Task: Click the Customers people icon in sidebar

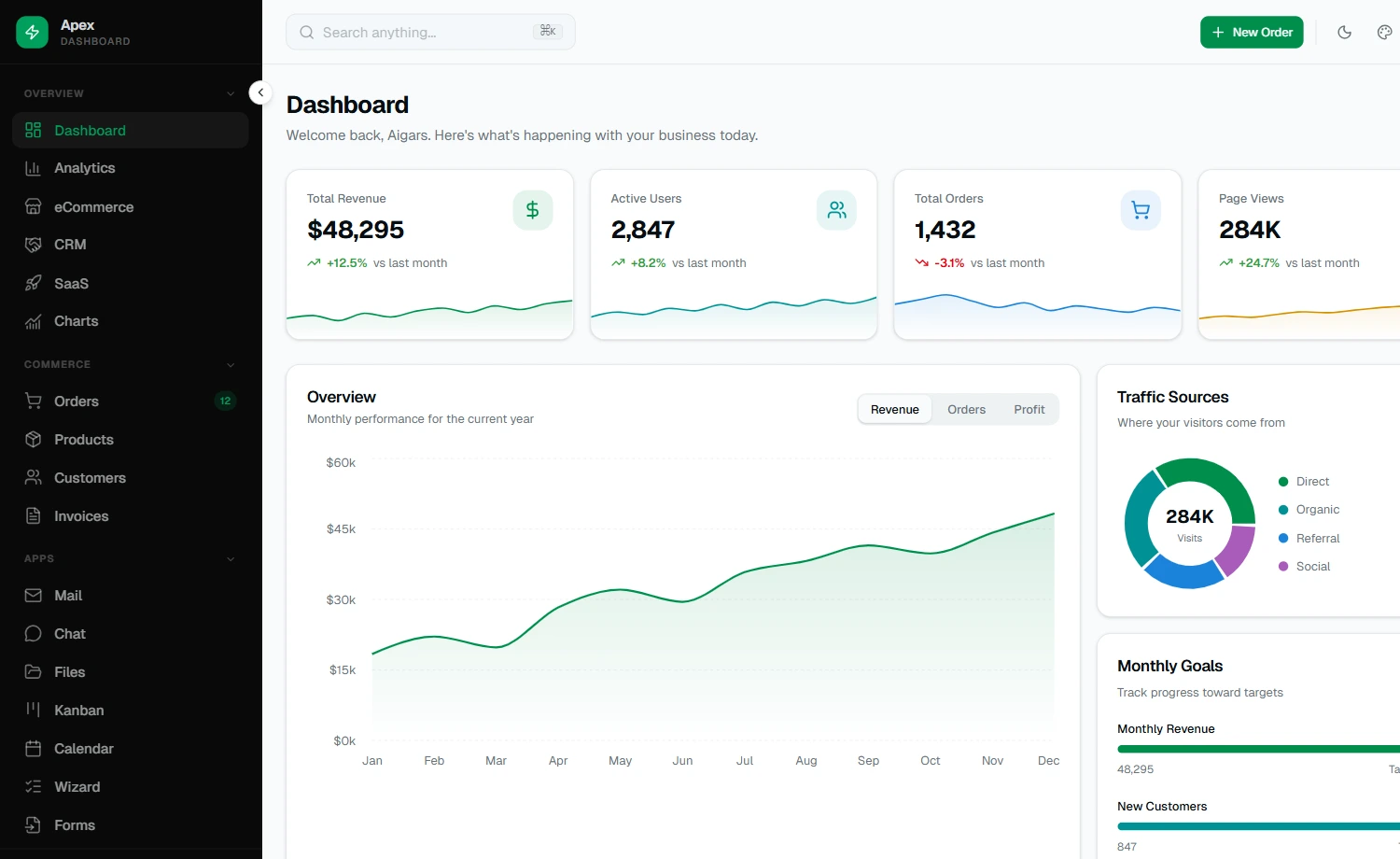Action: click(34, 478)
